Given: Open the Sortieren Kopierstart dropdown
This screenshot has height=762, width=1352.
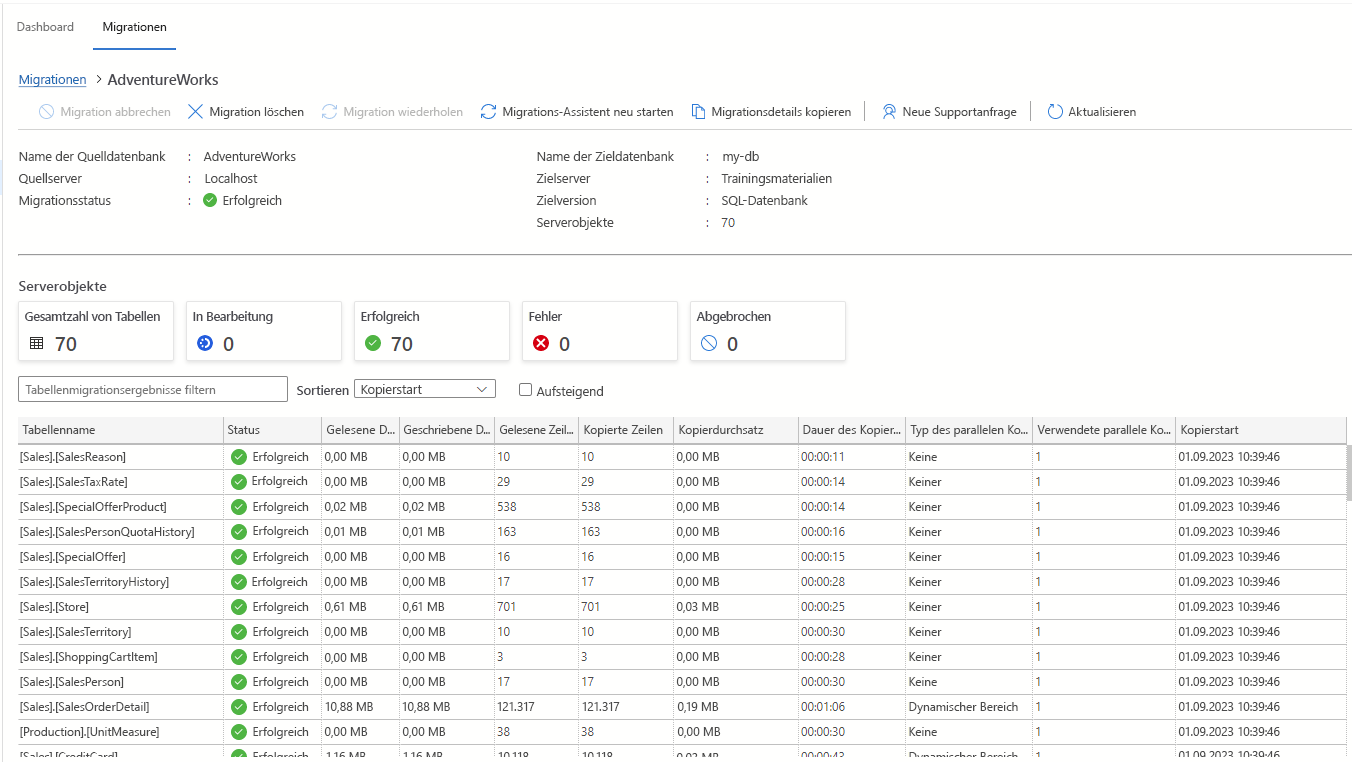Looking at the screenshot, I should tap(424, 388).
